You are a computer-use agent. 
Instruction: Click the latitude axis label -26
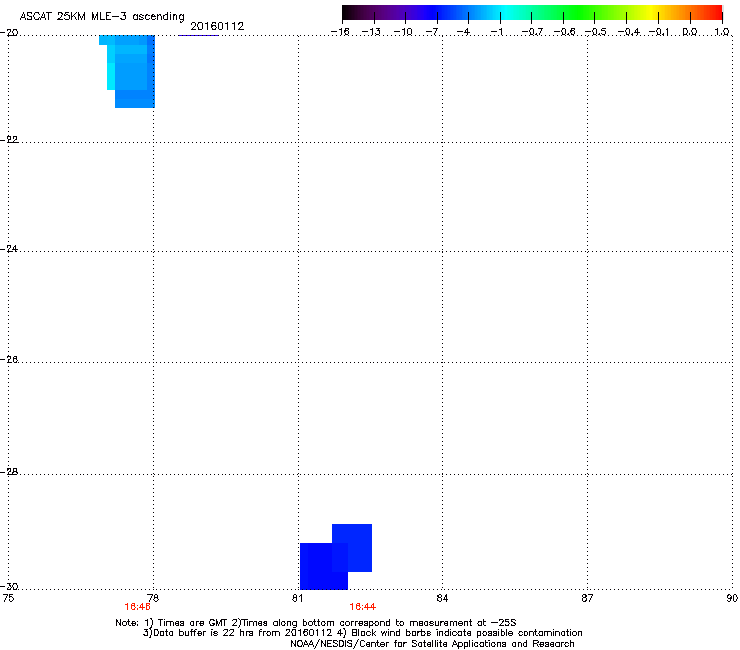point(9,360)
